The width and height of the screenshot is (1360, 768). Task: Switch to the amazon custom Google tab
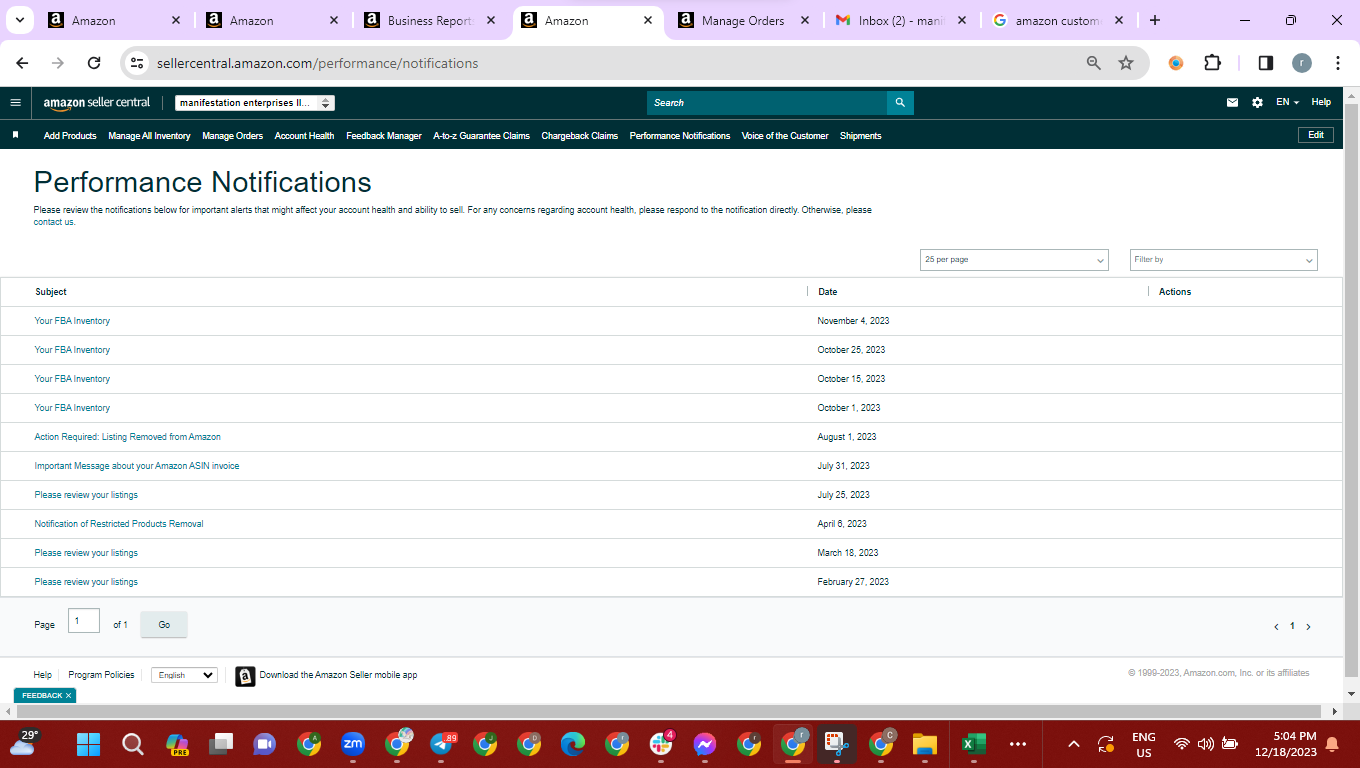[x=1056, y=20]
